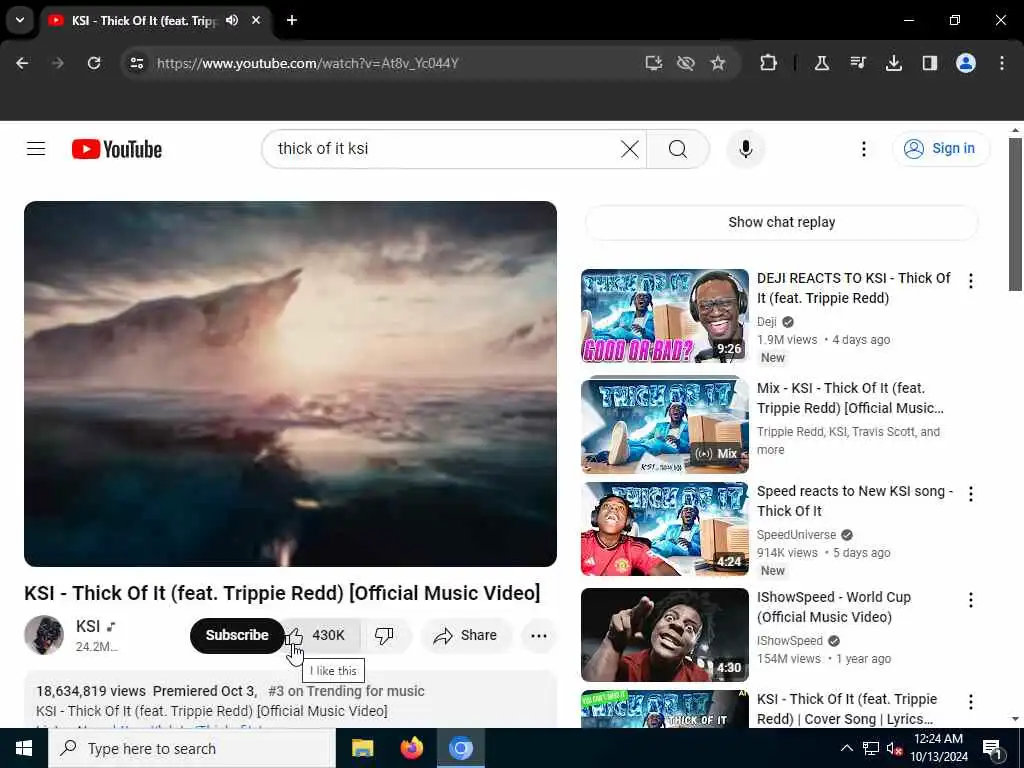Viewport: 1024px width, 768px height.
Task: Open the YouTube hamburger guide menu
Action: pos(36,149)
